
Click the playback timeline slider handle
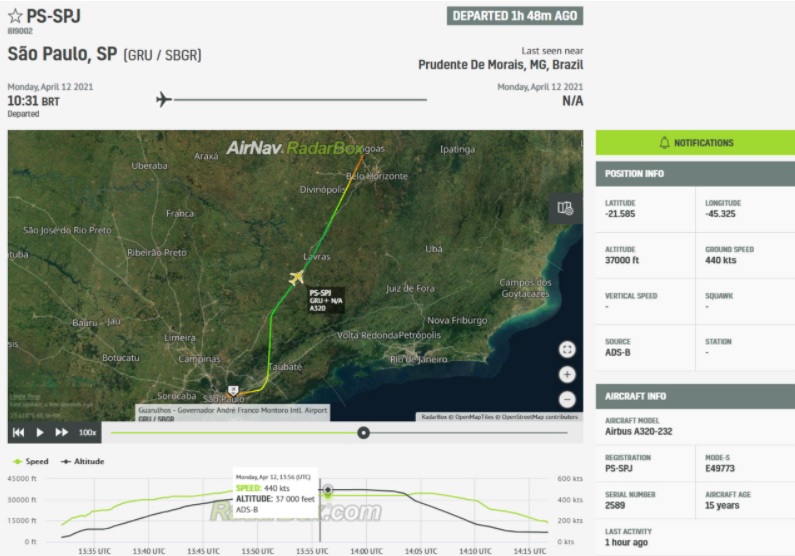tap(364, 433)
